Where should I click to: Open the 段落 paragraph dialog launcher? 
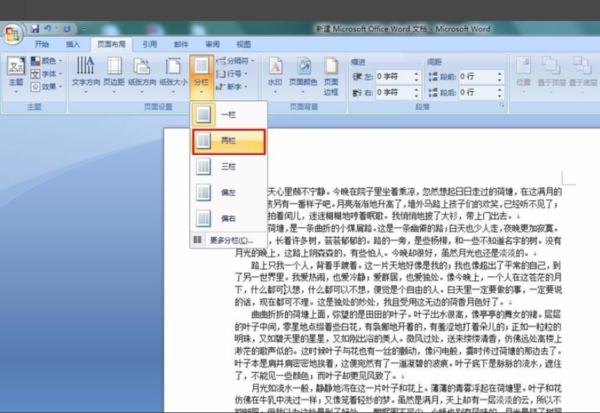[x=502, y=106]
